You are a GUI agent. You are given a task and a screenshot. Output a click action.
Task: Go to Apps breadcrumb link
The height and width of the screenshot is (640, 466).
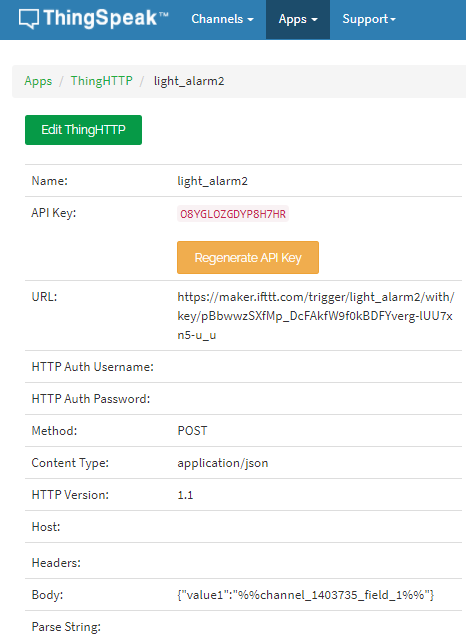coord(38,81)
